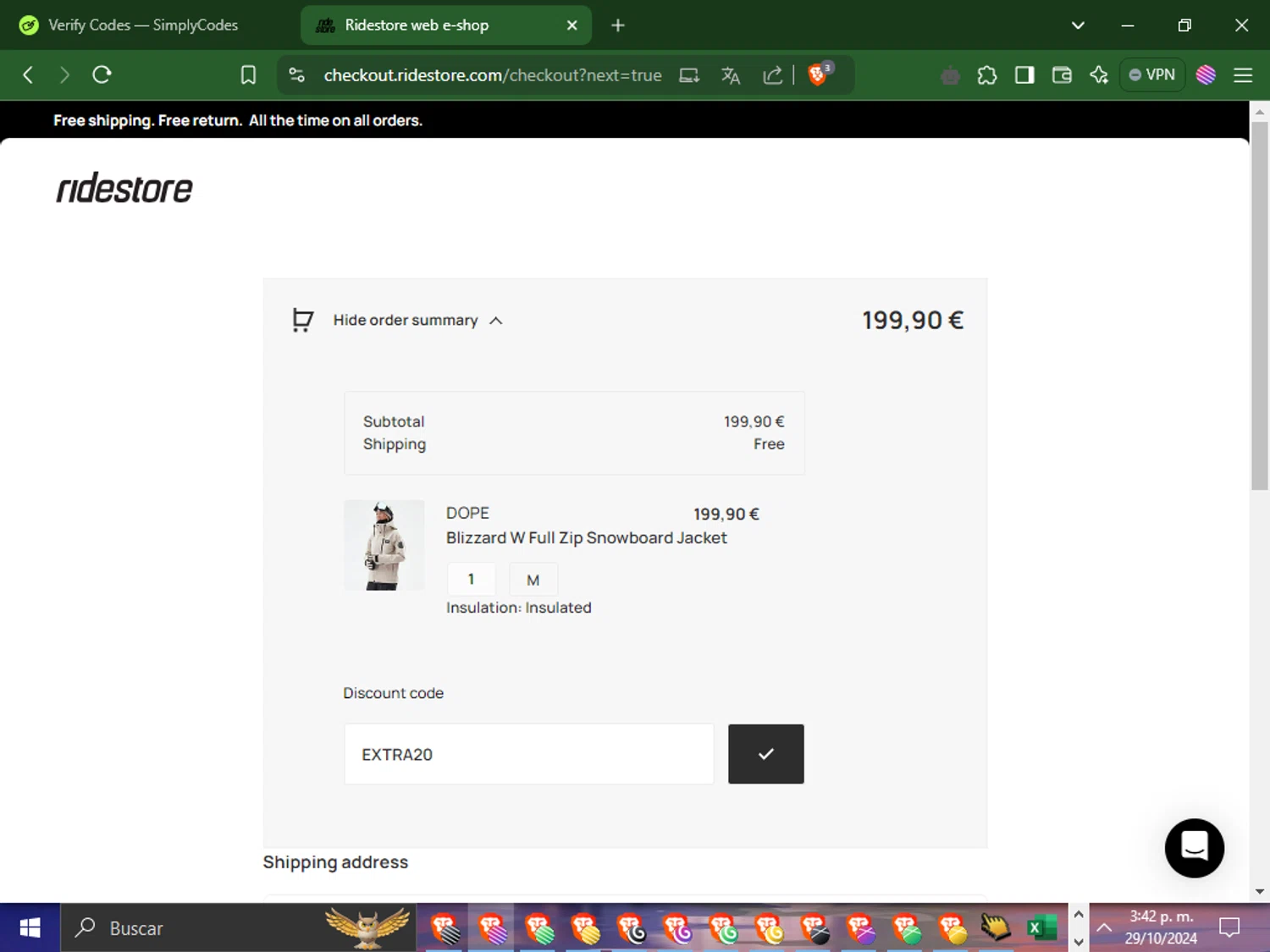
Task: Click the DOPE brand label
Action: (x=467, y=513)
